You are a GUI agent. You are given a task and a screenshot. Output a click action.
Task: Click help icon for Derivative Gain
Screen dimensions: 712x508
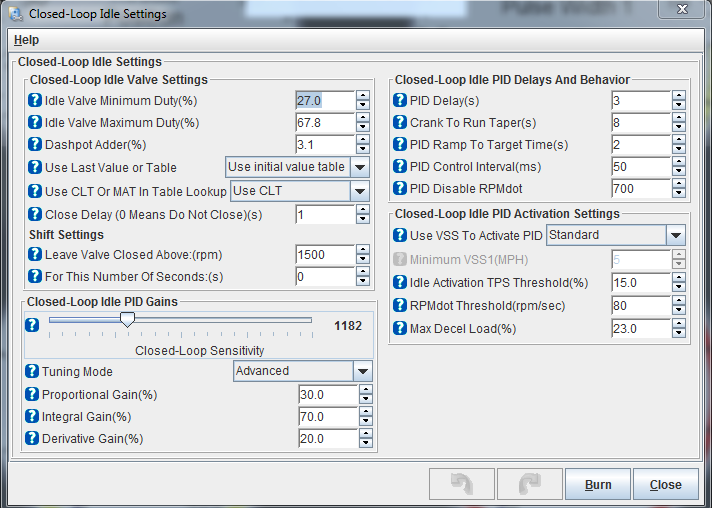pyautogui.click(x=32, y=438)
